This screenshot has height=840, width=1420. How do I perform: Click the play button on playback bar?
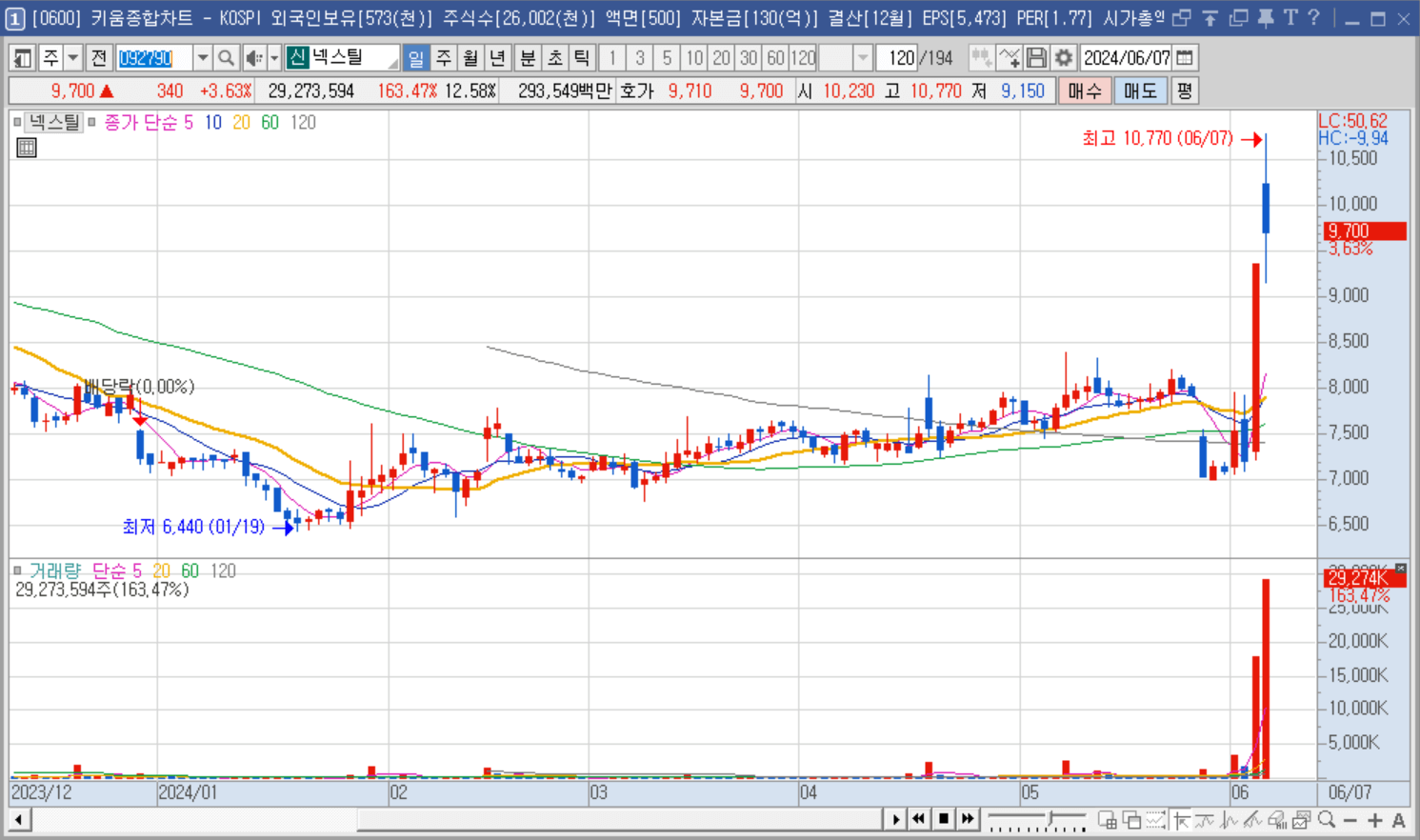point(895,819)
